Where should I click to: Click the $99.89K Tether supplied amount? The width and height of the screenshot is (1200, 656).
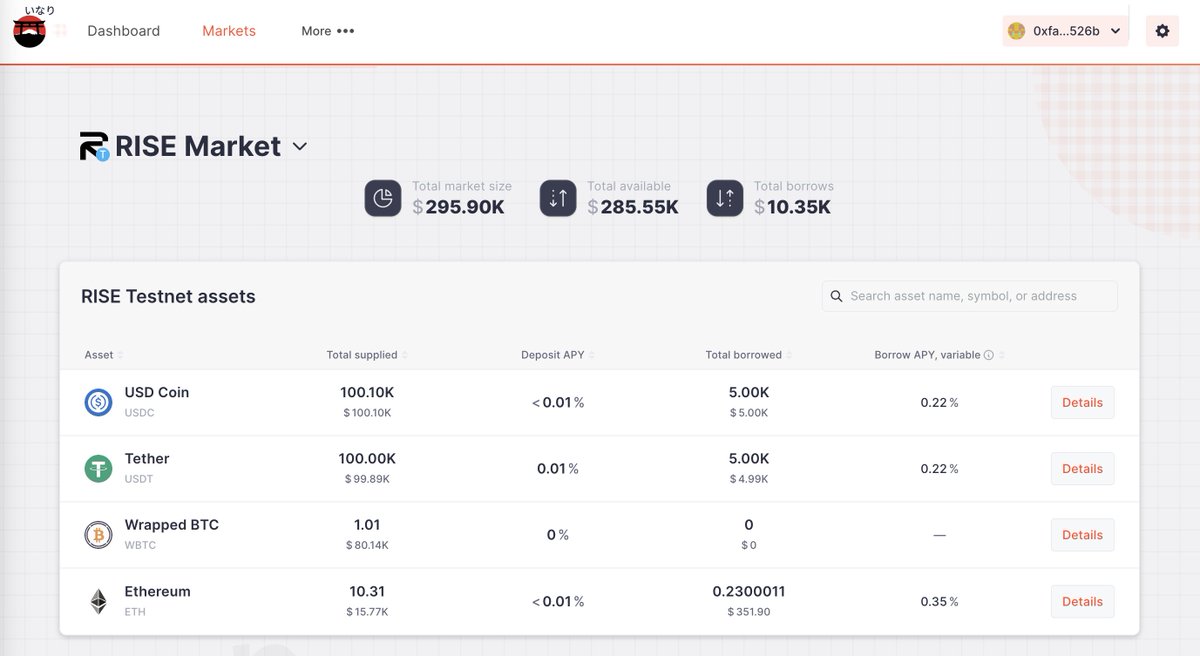point(367,479)
